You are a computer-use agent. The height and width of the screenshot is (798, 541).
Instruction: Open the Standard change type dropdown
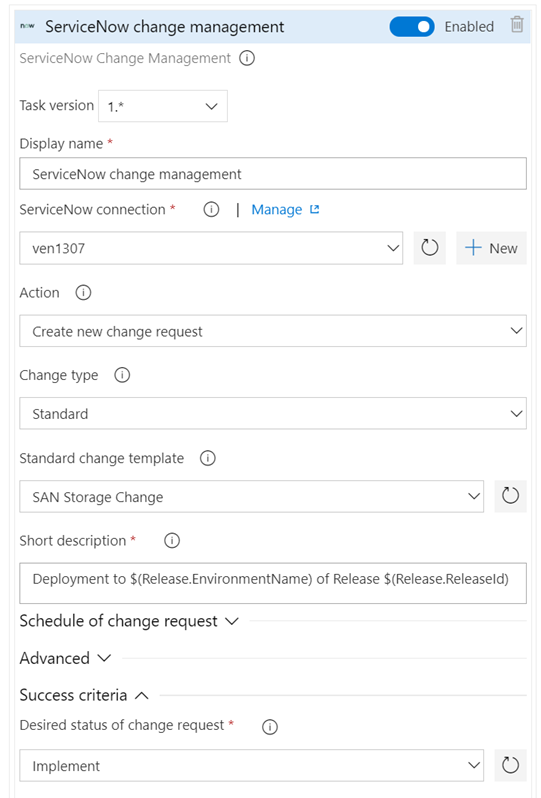[x=273, y=413]
